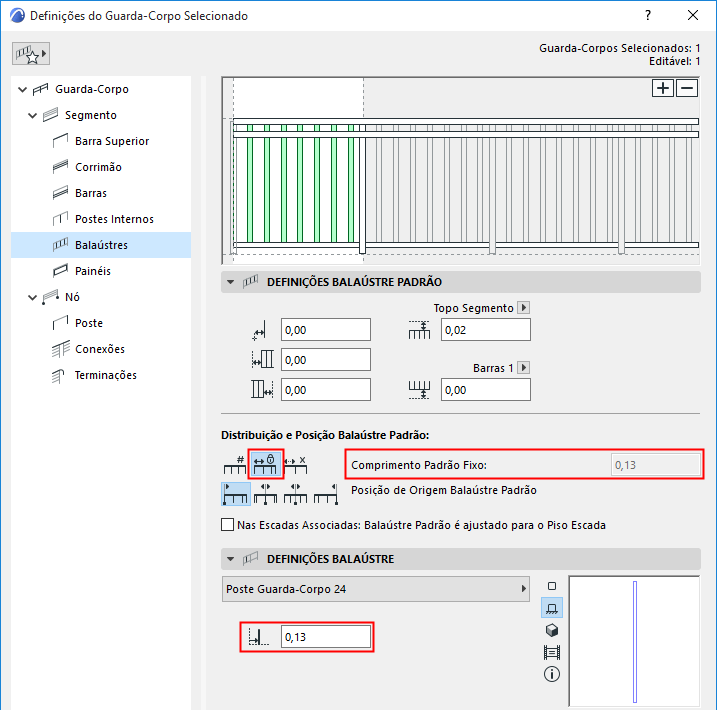Zoom out the railing preview with minus
Viewport: 717px width, 710px height.
pos(687,88)
